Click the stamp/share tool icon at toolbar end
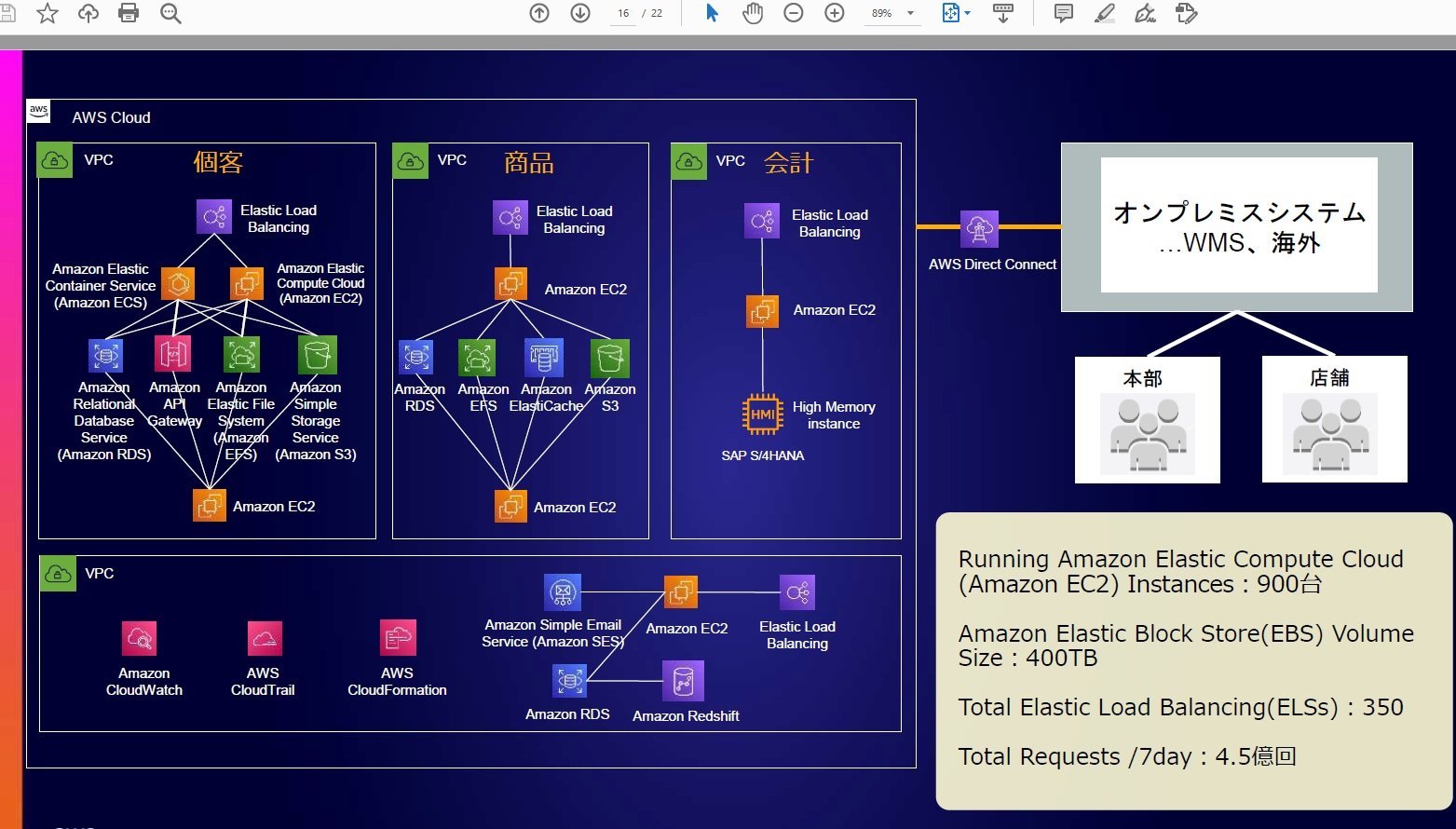This screenshot has width=1456, height=829. [1187, 13]
